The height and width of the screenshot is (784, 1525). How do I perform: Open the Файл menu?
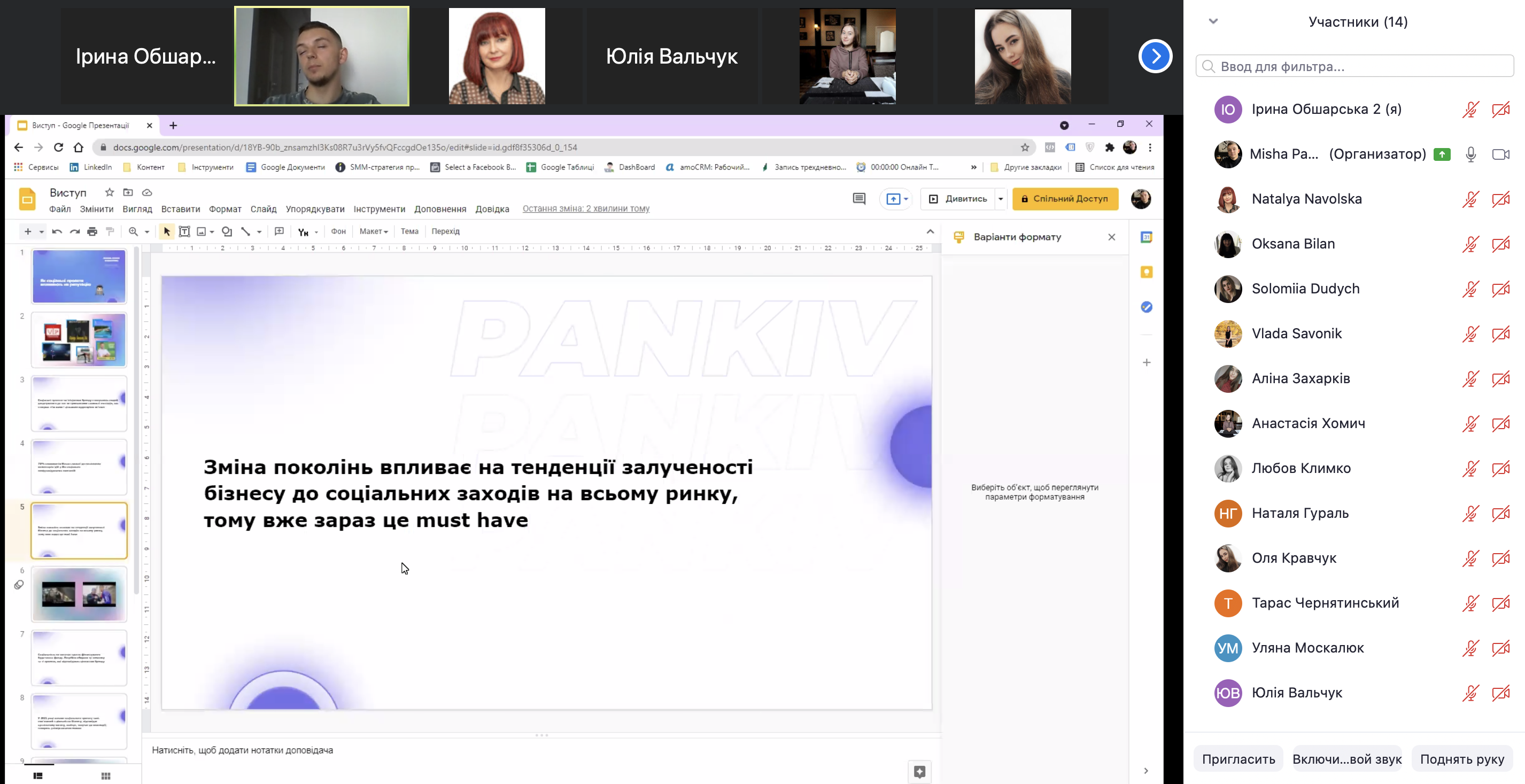point(60,209)
